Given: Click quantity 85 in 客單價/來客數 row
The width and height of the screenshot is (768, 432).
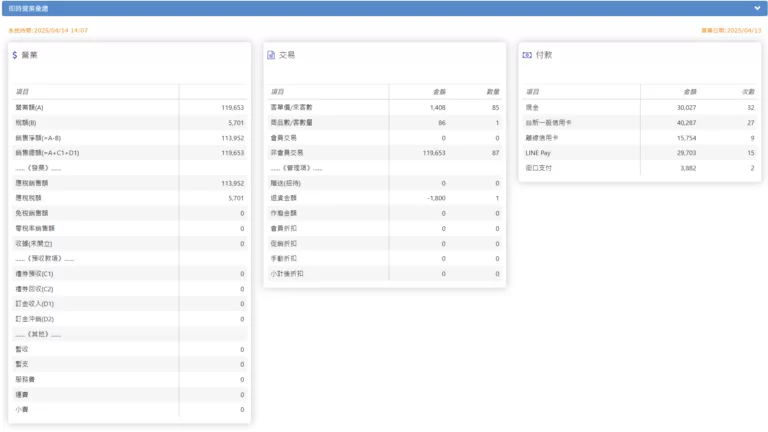Looking at the screenshot, I should 496,107.
